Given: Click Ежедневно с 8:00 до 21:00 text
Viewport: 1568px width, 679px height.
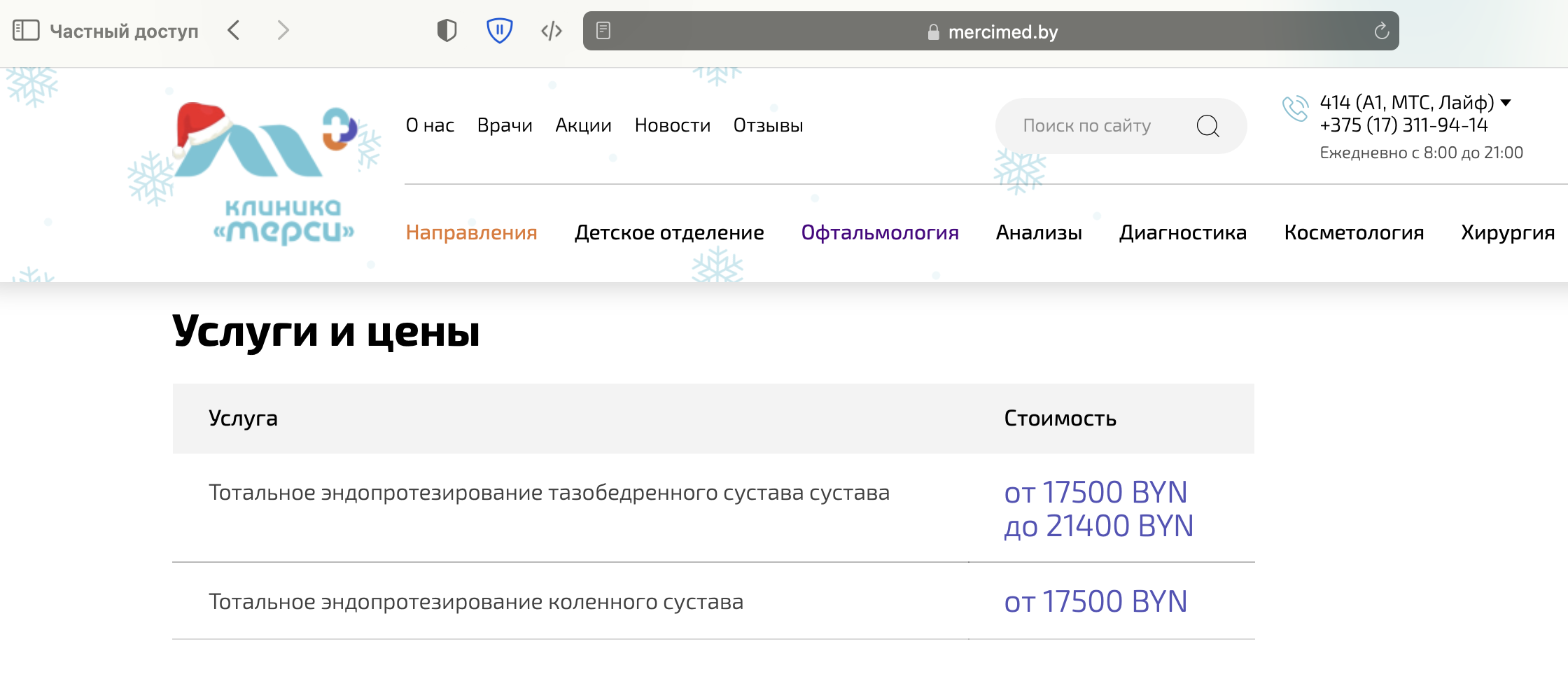Looking at the screenshot, I should 1421,153.
